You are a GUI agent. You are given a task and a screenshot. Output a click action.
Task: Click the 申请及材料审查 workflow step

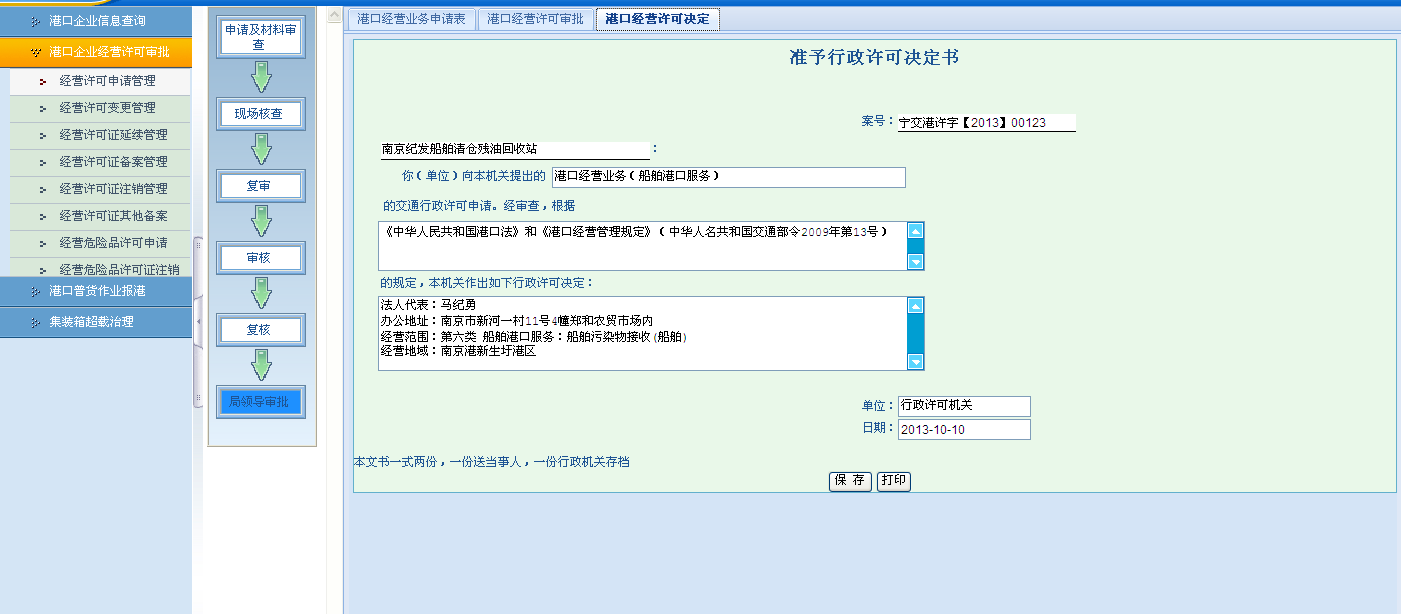point(260,37)
